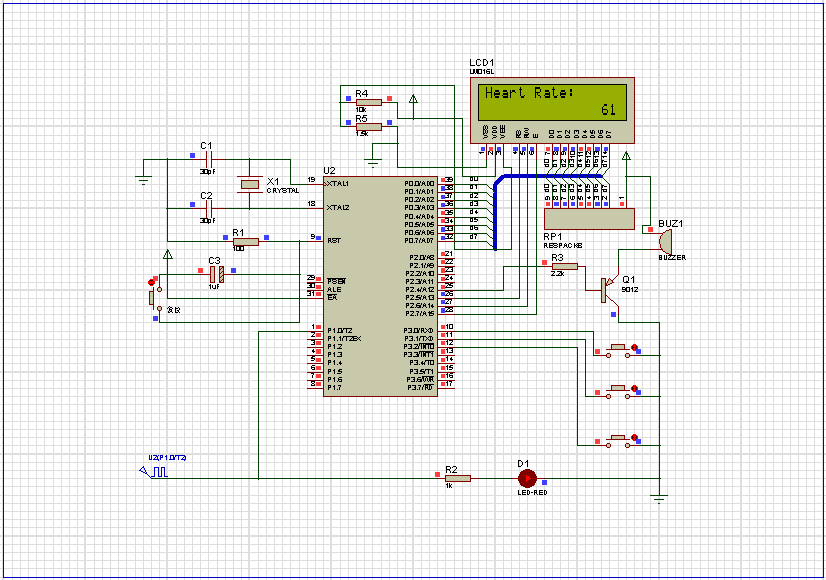Click the red LED D1
826x580 pixels.
527,478
